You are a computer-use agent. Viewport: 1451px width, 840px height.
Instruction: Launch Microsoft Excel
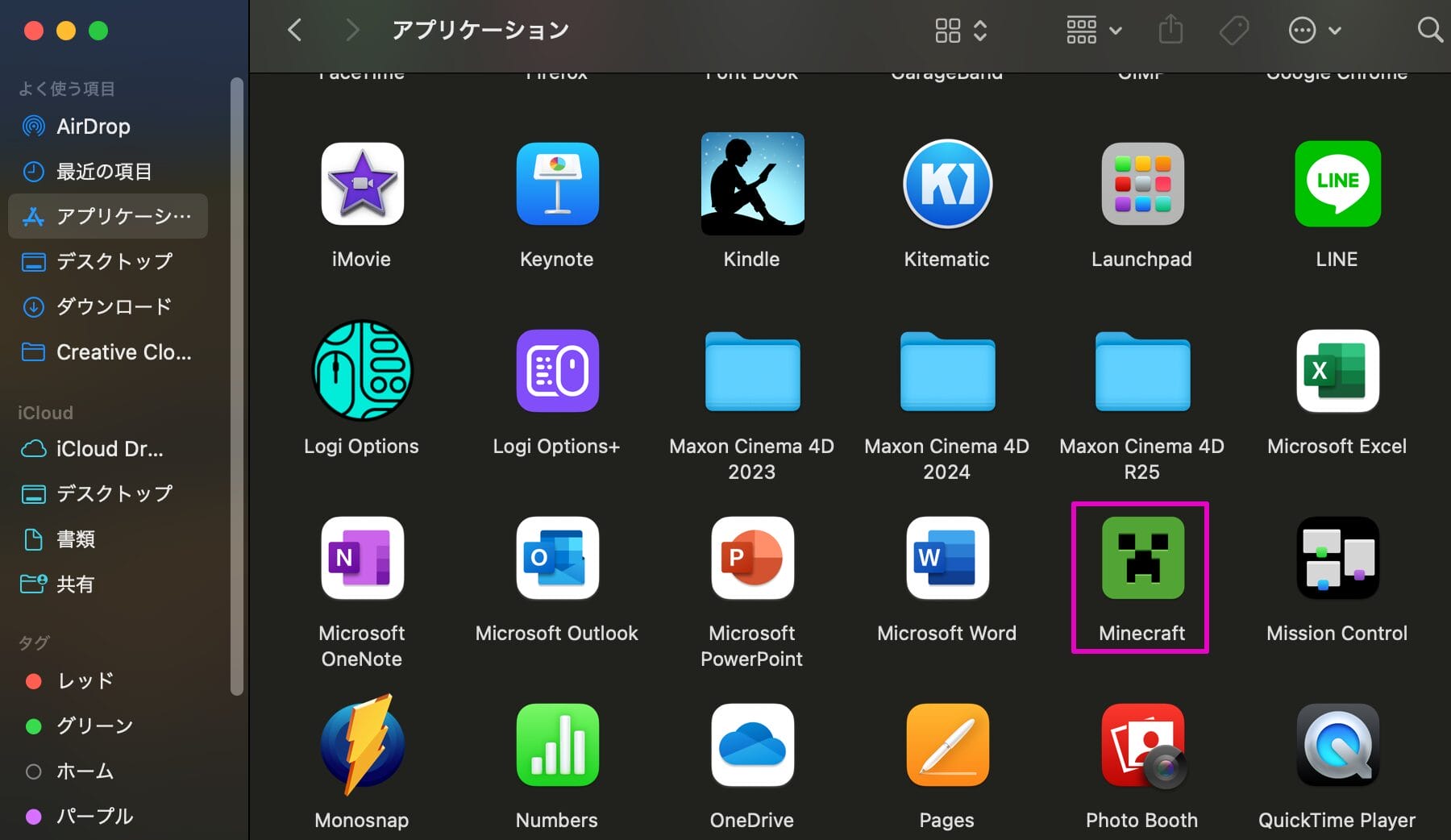coord(1337,371)
